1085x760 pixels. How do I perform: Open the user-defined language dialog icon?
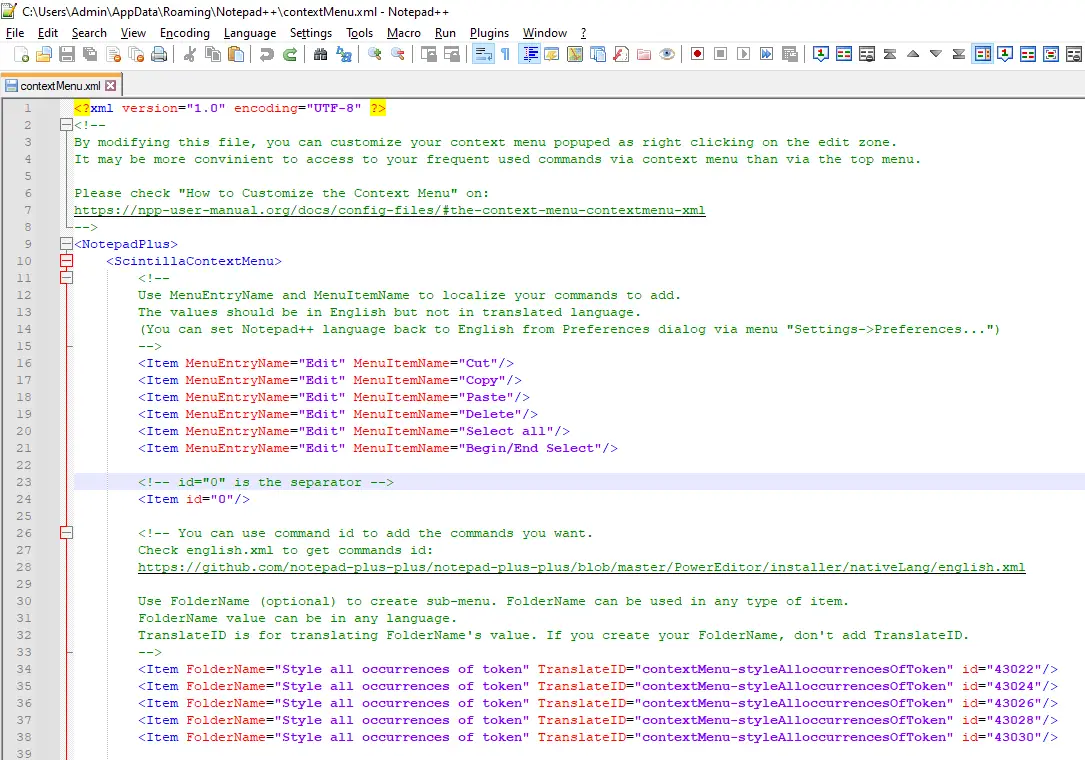[x=551, y=54]
